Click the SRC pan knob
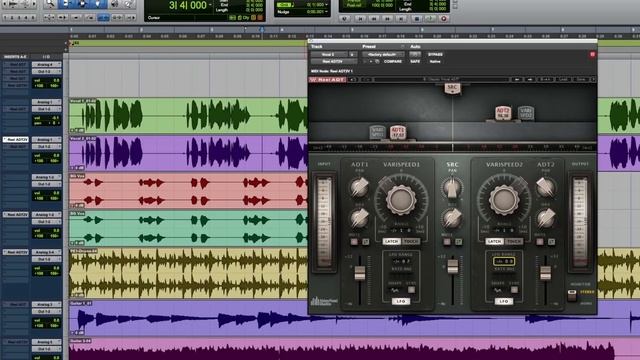Screen dimensions: 640x360 452,187
